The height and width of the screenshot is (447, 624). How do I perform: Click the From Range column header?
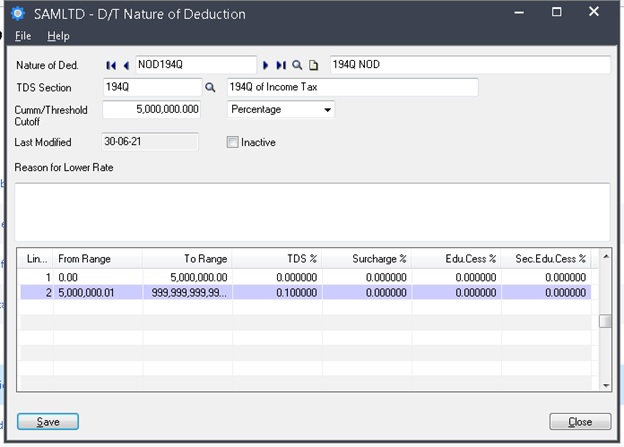(98, 259)
